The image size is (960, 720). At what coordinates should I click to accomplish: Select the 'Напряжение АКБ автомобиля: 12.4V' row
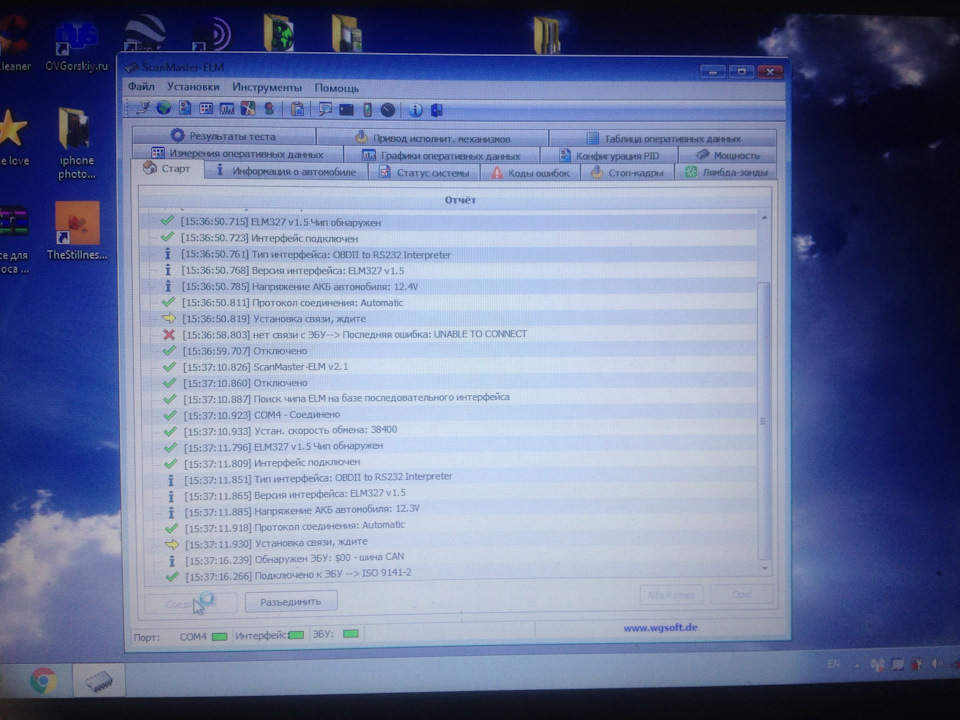click(x=449, y=287)
